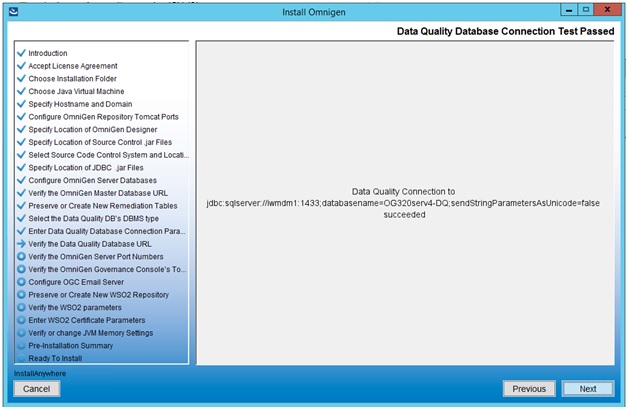
Task: Select Configure OGC Email Server step text
Action: (76, 282)
